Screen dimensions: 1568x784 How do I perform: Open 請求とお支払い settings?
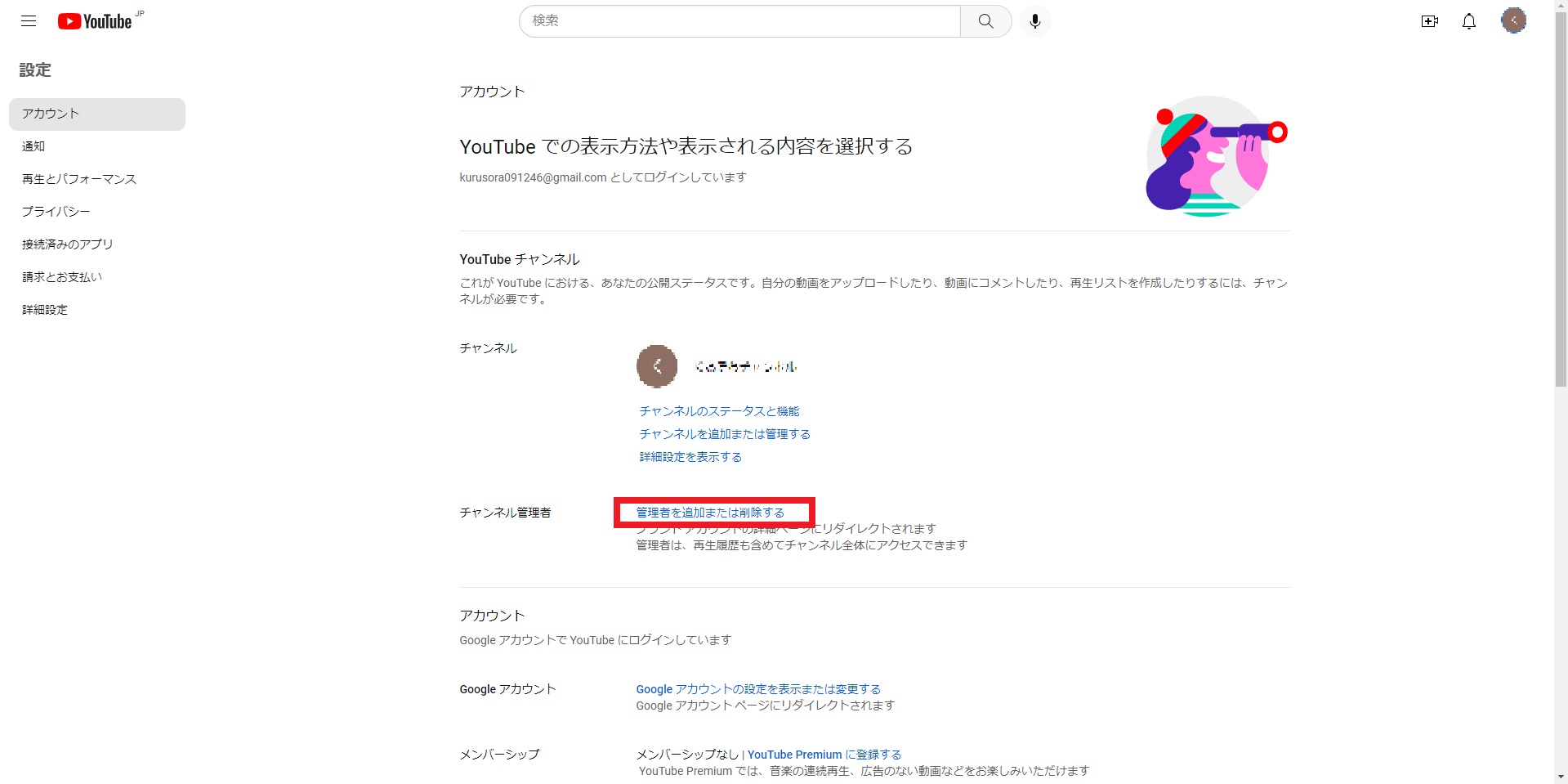click(x=62, y=277)
